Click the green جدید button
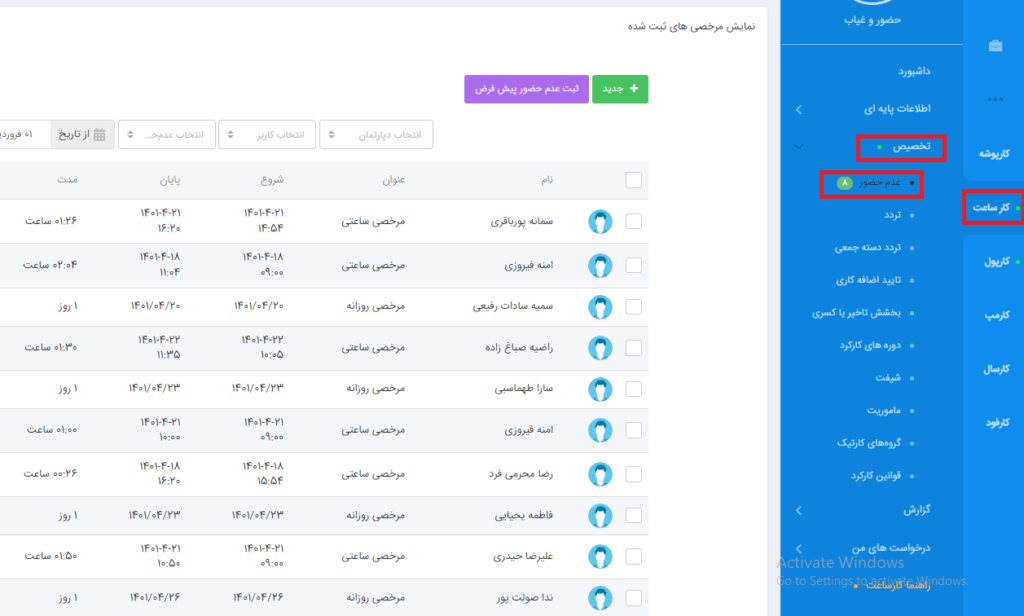Screen dimensions: 1024x616 tap(620, 89)
